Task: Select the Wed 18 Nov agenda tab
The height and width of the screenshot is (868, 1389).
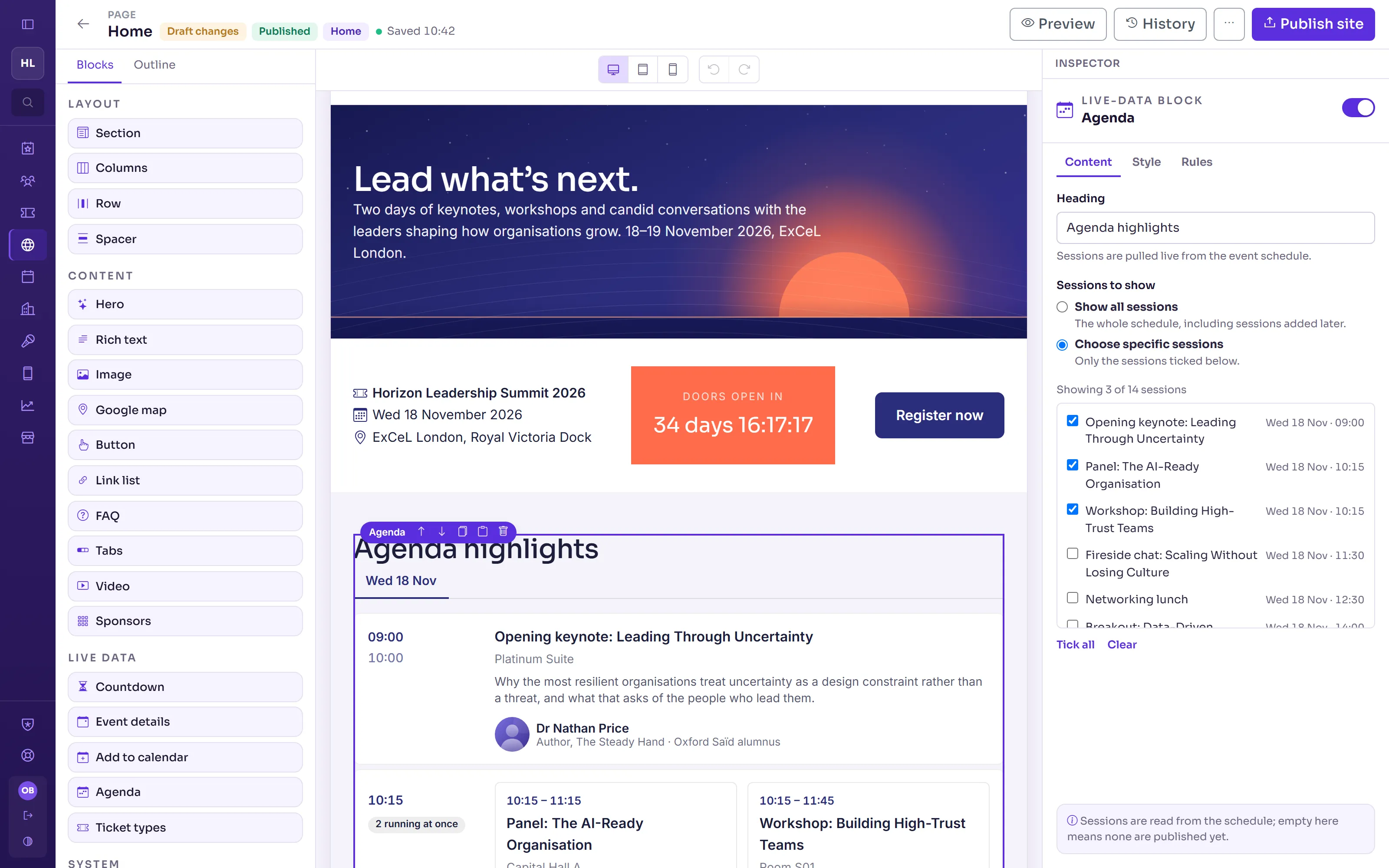Action: pyautogui.click(x=401, y=581)
